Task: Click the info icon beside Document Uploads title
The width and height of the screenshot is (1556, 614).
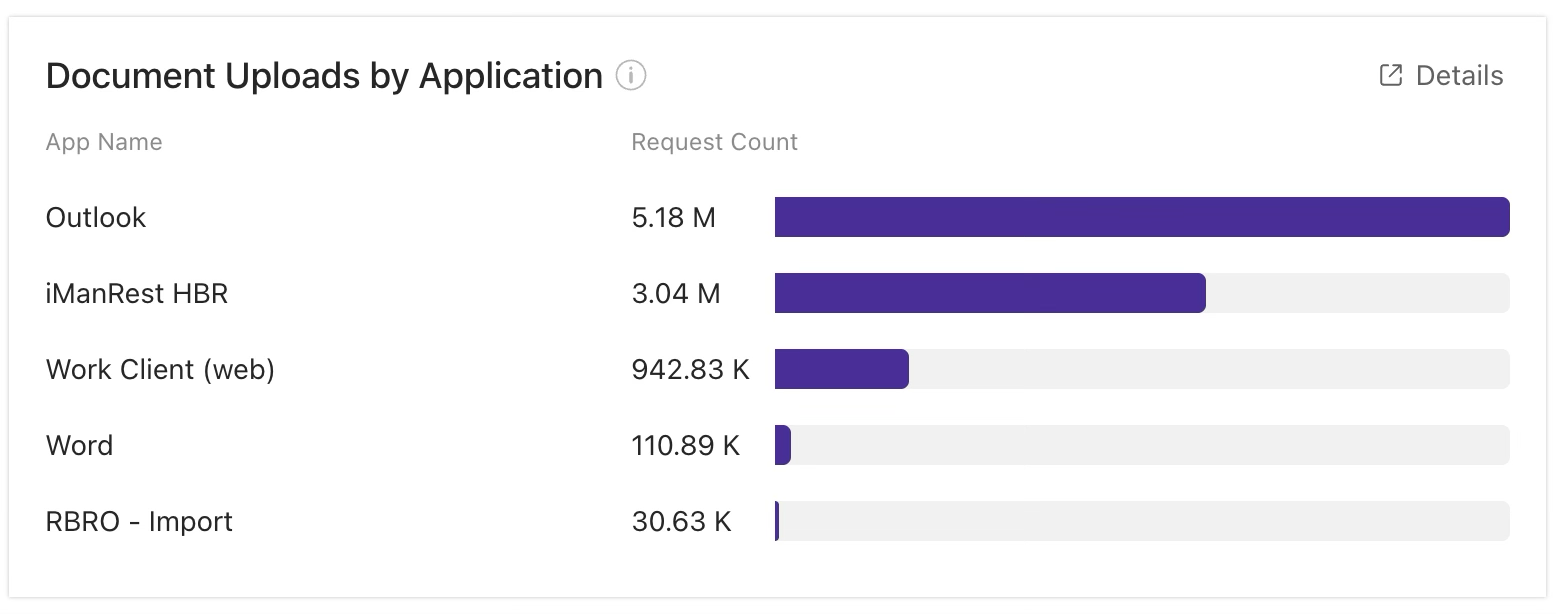Action: click(x=631, y=75)
